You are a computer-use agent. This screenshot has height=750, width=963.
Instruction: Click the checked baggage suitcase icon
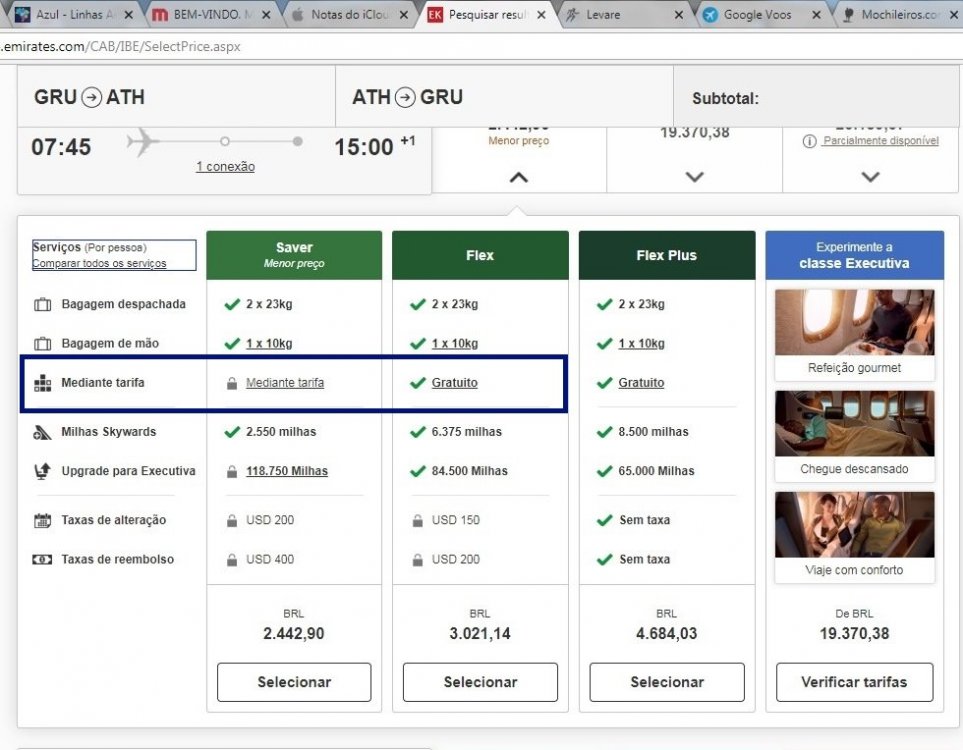[x=42, y=304]
